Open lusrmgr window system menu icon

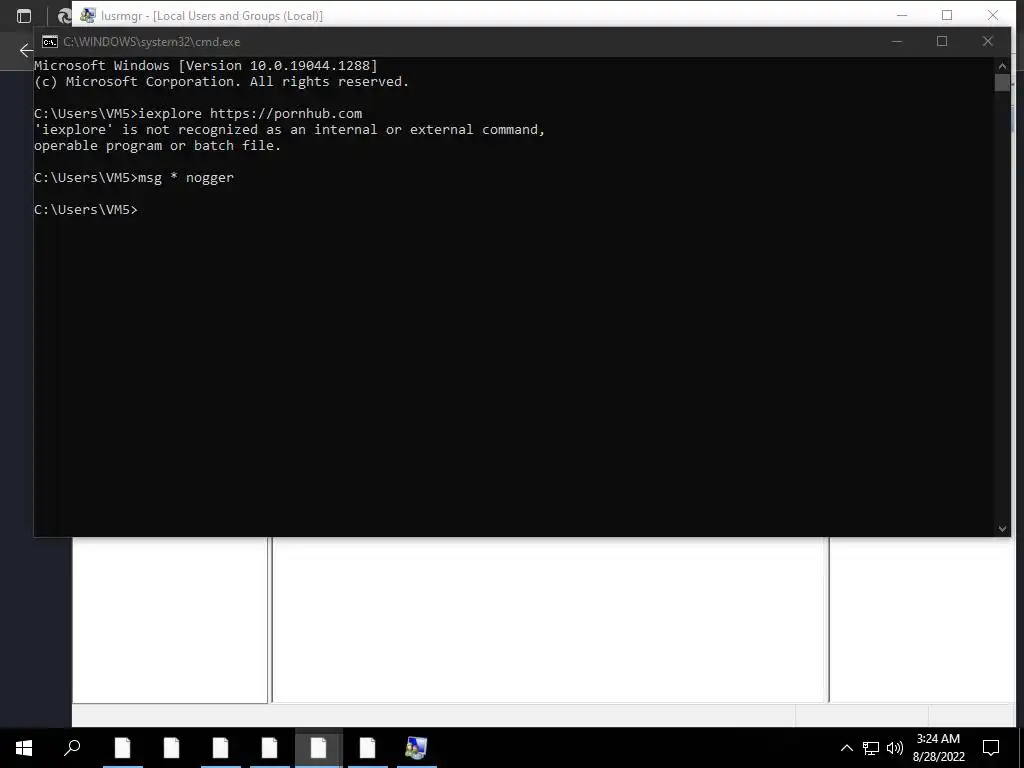pyautogui.click(x=88, y=15)
